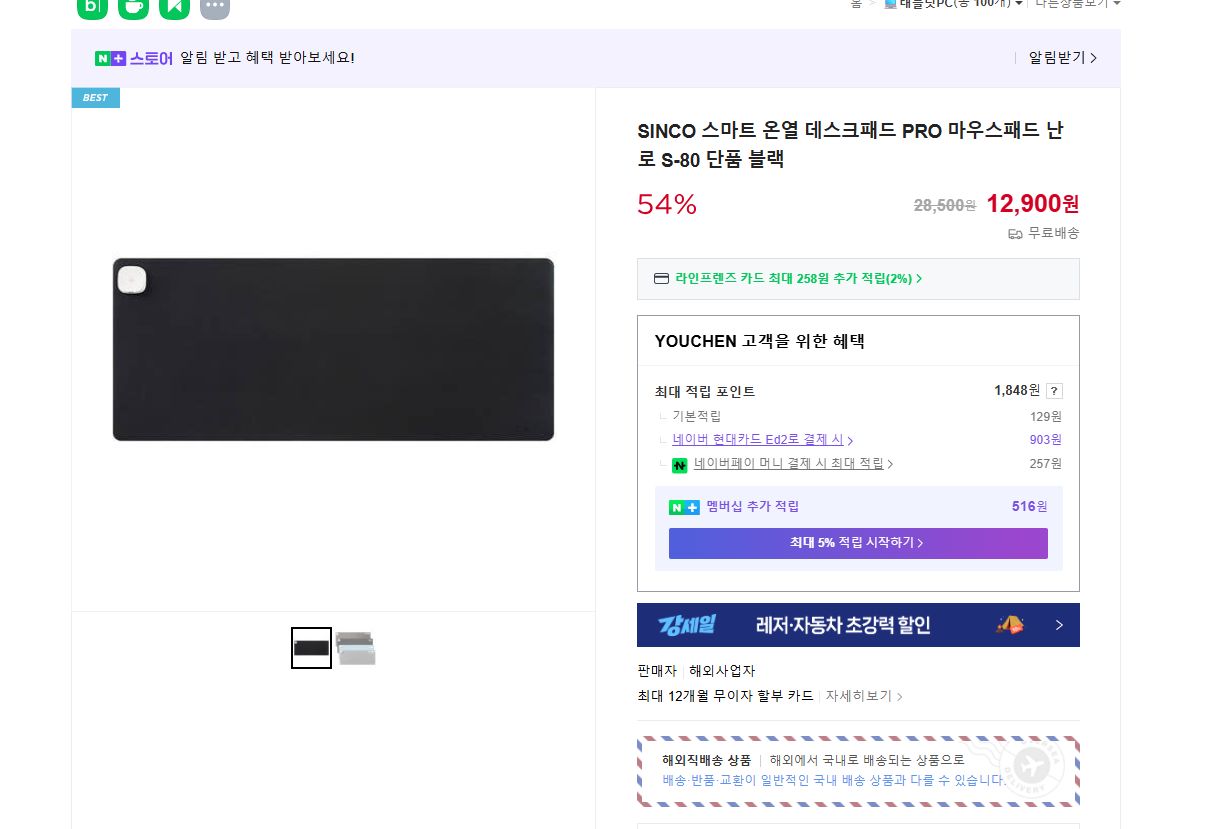This screenshot has width=1213, height=829.
Task: Click the 강세일 레저·자동차 discount banner
Action: 858,625
